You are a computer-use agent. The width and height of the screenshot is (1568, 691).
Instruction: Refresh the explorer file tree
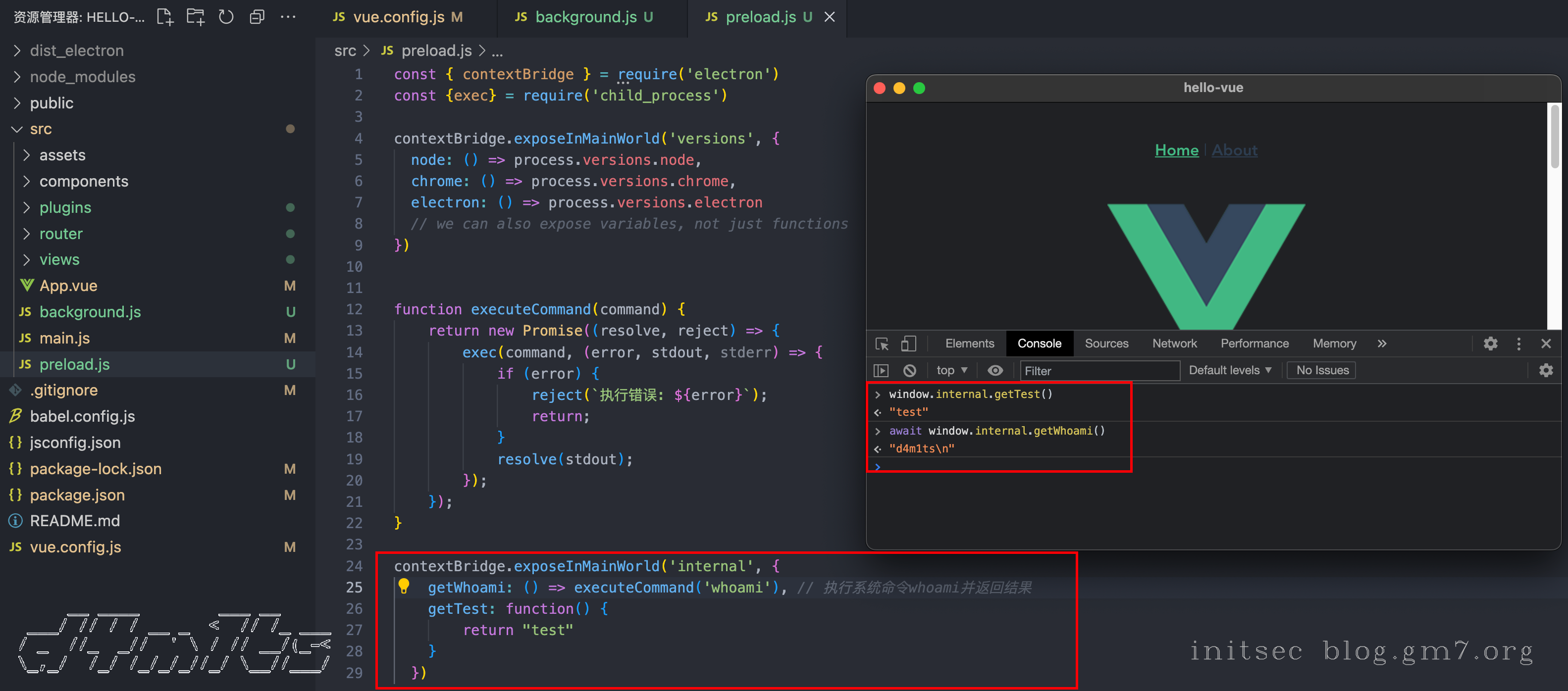226,16
